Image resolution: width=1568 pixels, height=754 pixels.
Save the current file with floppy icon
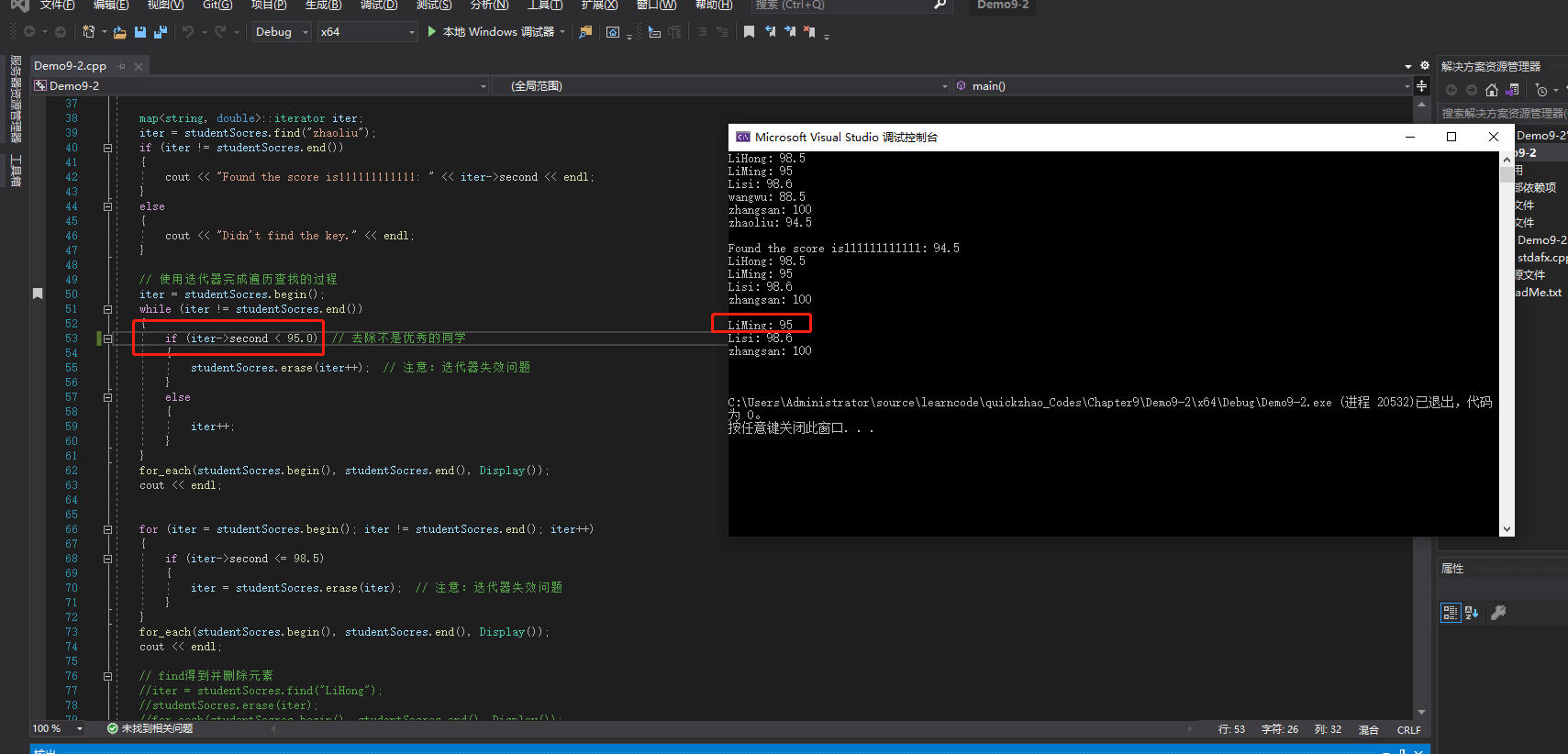(x=140, y=32)
